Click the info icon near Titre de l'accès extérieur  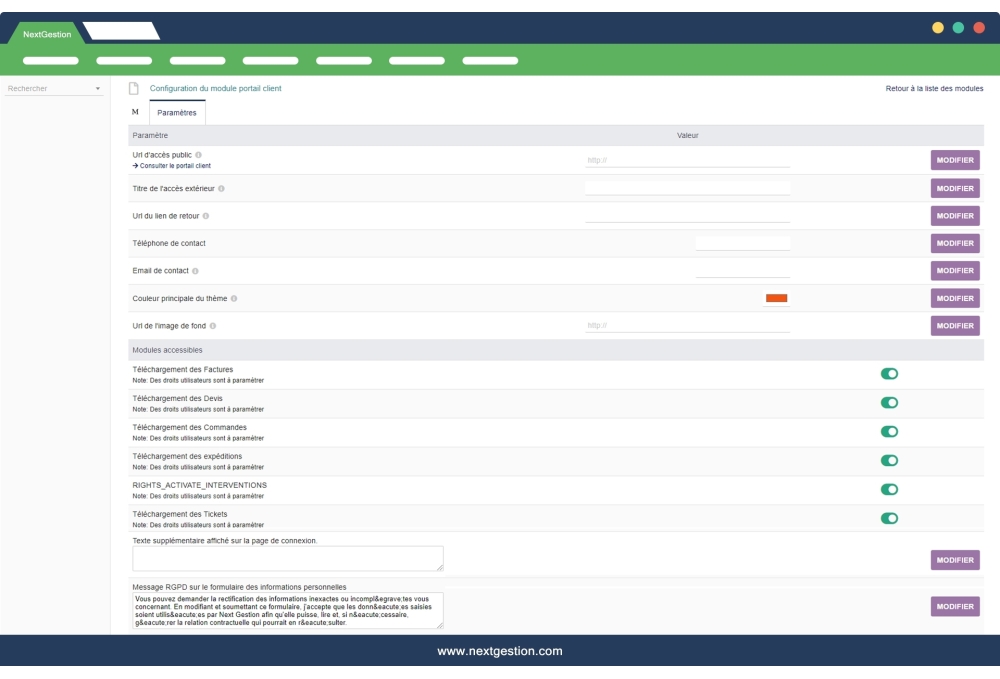pyautogui.click(x=222, y=188)
